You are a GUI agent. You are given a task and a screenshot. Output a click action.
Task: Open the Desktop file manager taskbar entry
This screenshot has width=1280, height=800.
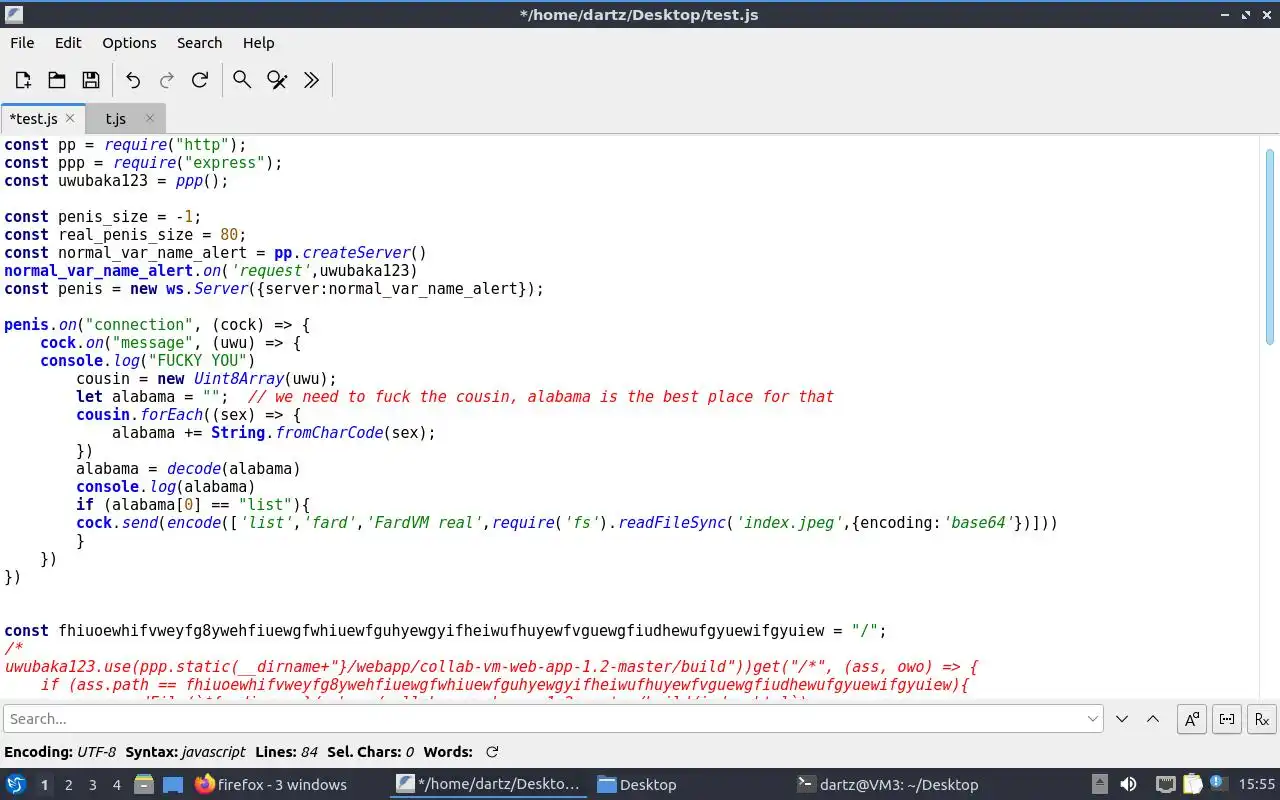click(688, 784)
